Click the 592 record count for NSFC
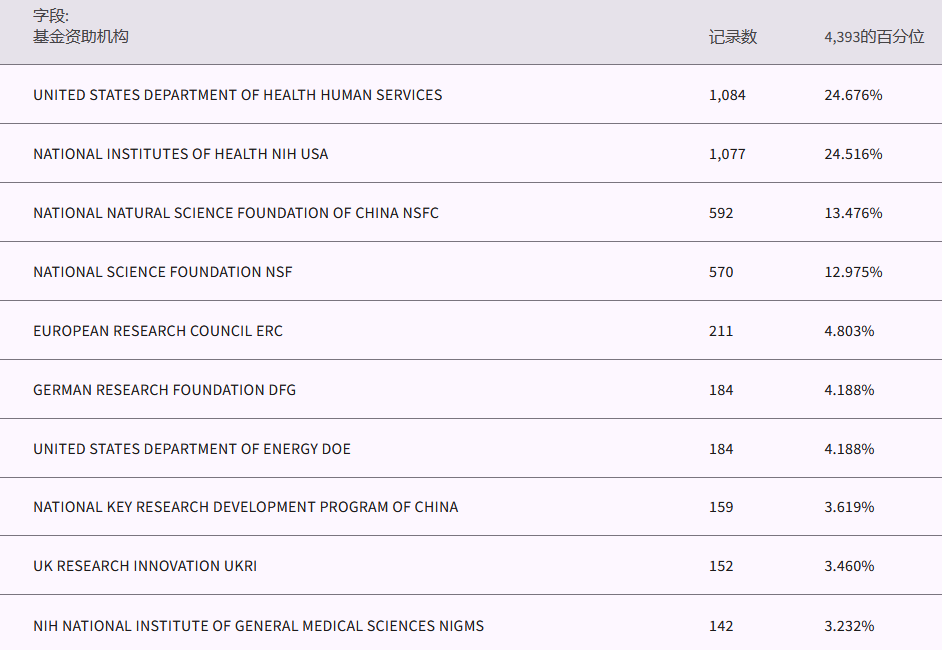 coord(721,213)
